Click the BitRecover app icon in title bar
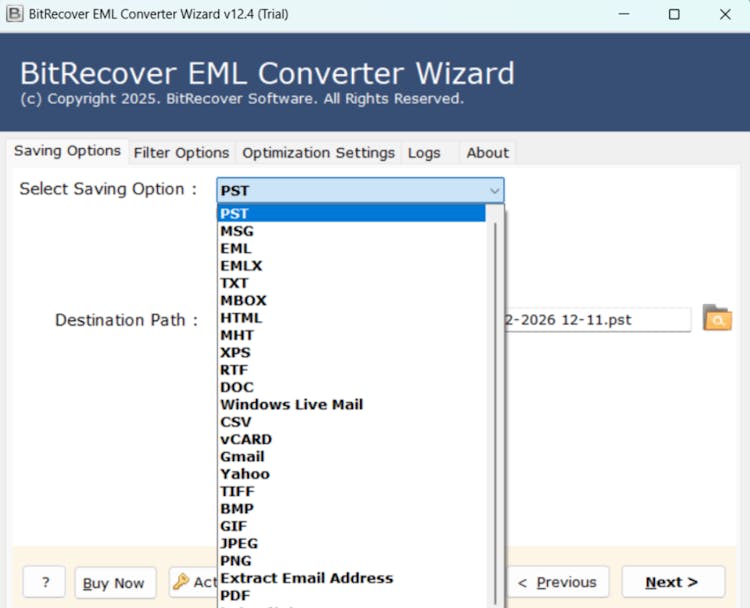Screen dimensions: 750x608 [x=15, y=14]
